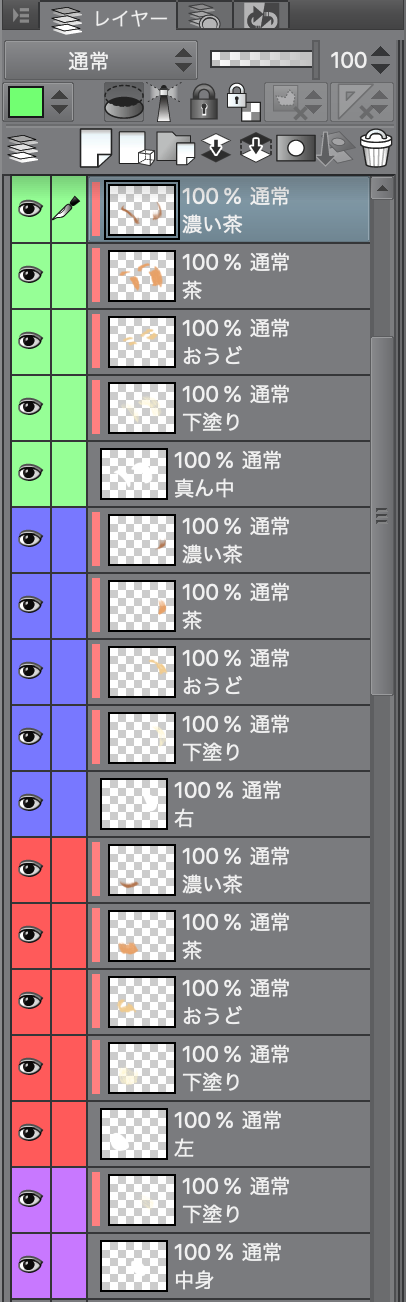
Task: Click the new vector layer icon
Action: pyautogui.click(x=135, y=150)
